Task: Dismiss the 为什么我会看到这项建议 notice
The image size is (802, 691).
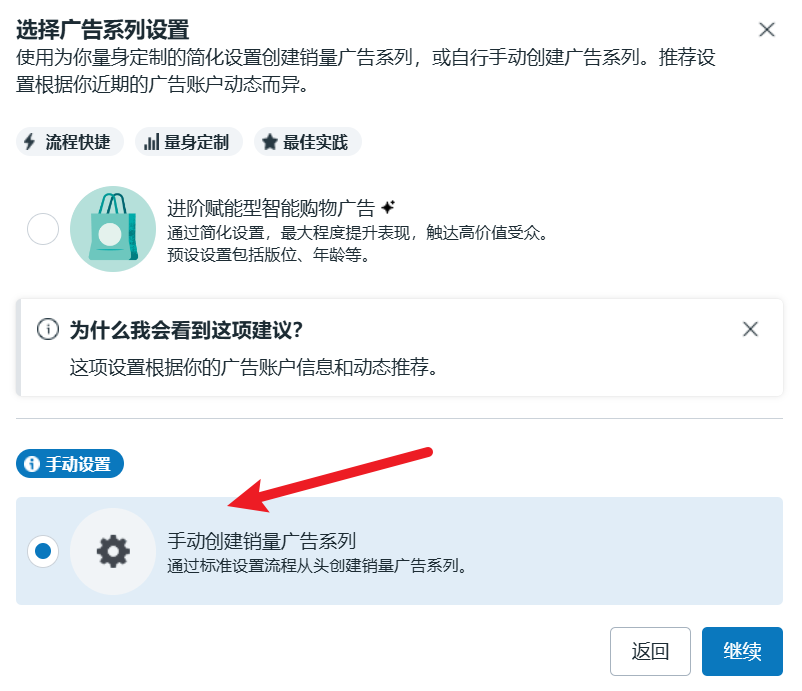Action: point(750,329)
